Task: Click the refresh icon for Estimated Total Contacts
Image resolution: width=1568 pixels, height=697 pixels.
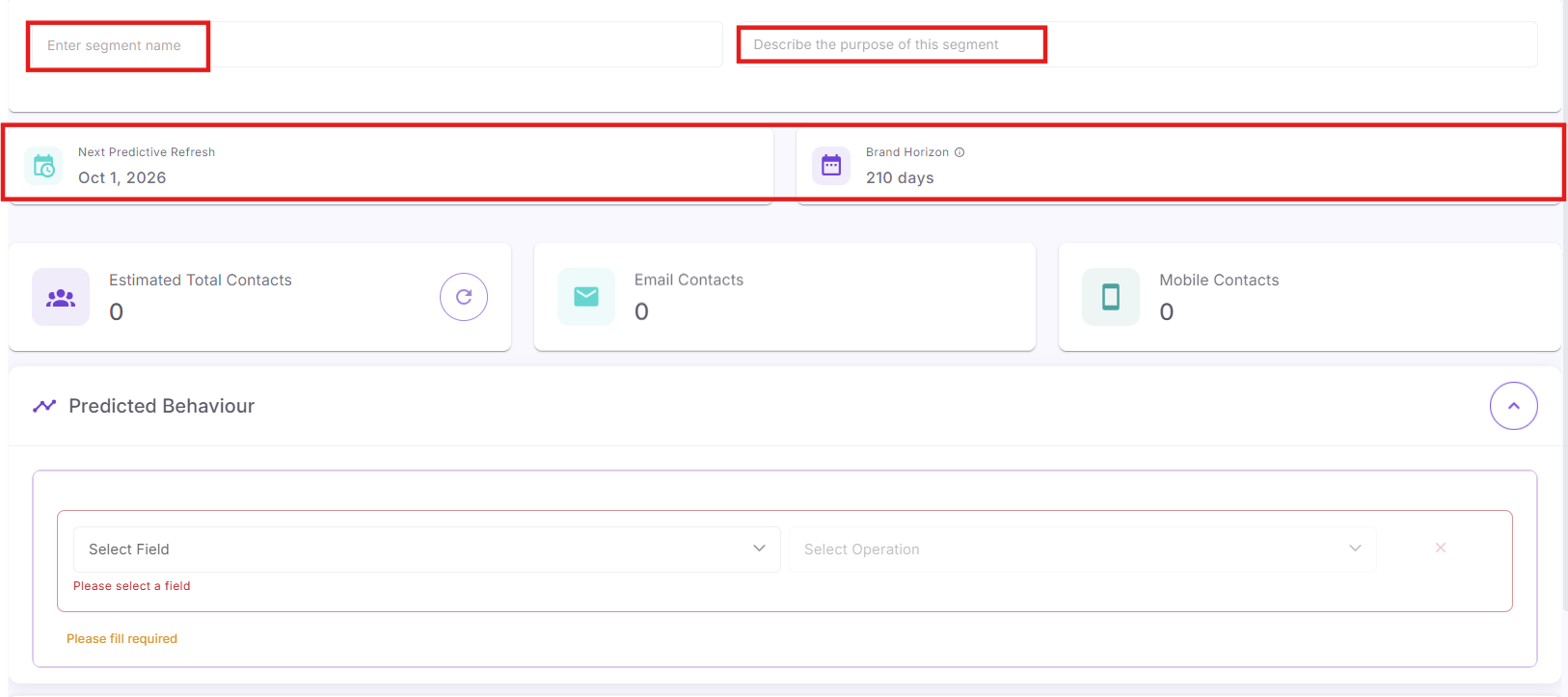Action: (464, 297)
